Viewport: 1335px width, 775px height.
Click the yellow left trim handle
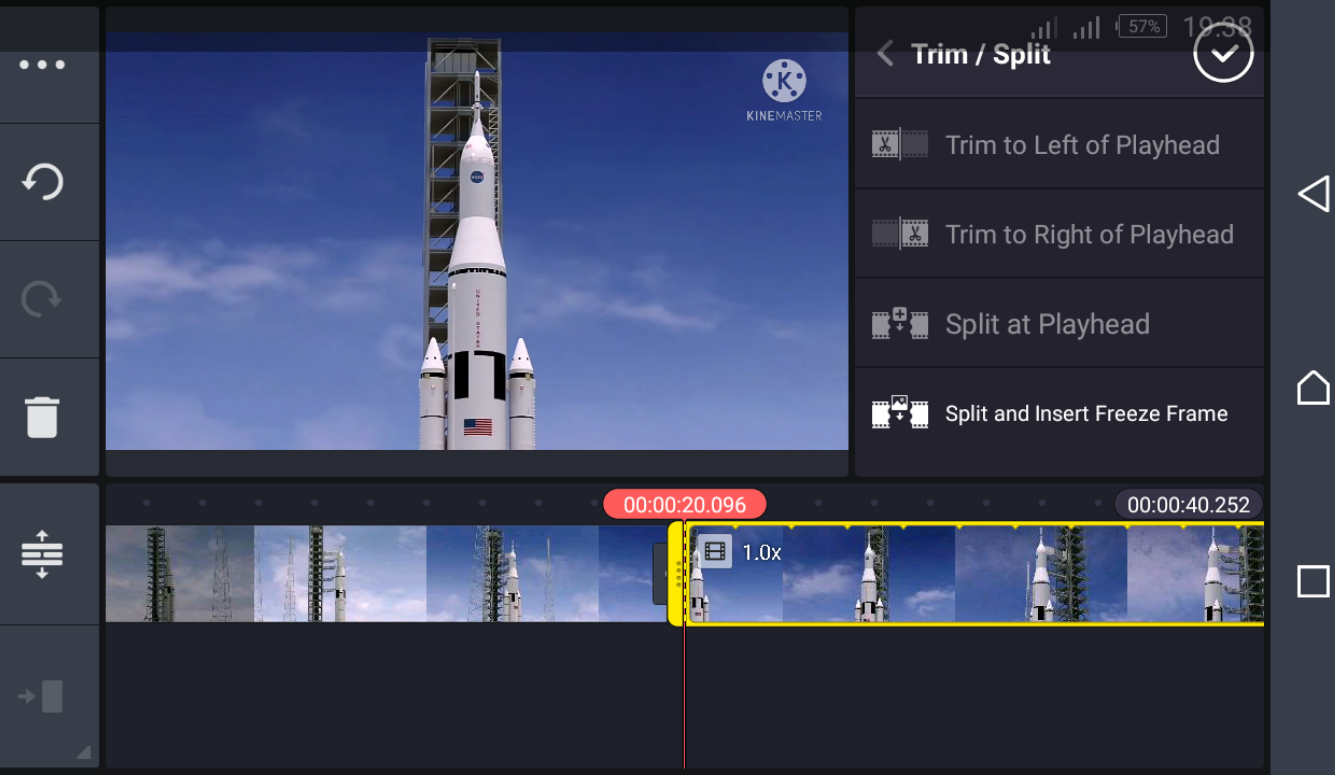click(676, 574)
